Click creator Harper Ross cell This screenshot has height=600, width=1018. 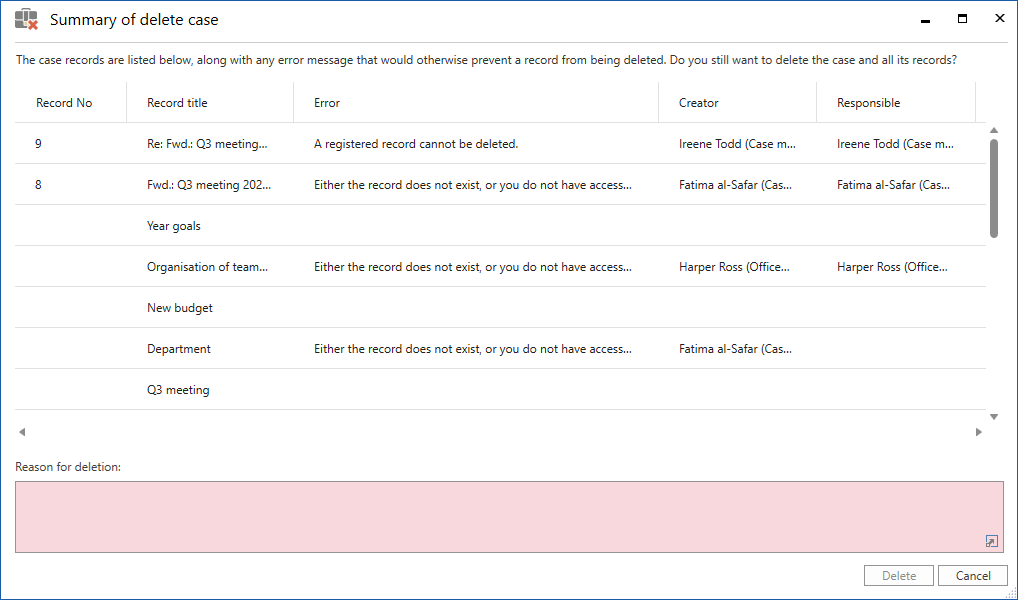coord(734,266)
